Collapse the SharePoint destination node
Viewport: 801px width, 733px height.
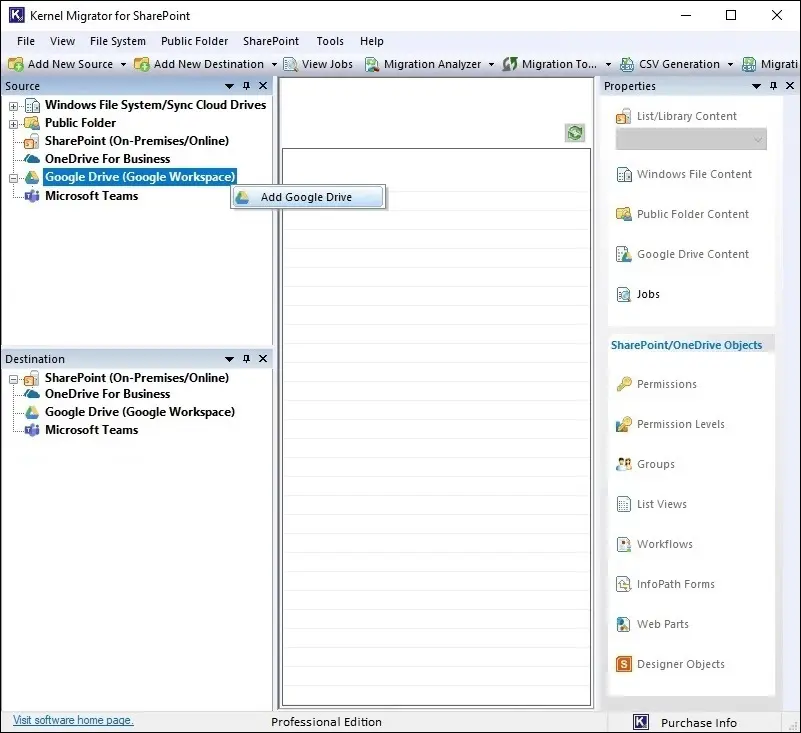click(13, 380)
